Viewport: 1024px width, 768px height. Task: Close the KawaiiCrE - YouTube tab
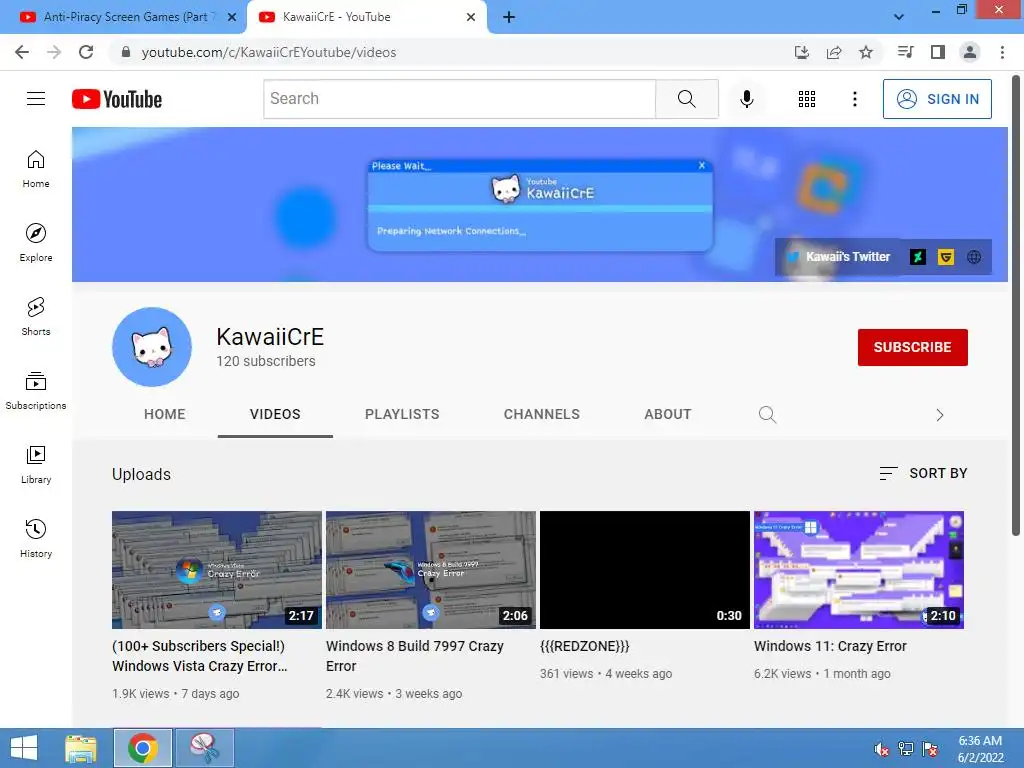point(471,17)
